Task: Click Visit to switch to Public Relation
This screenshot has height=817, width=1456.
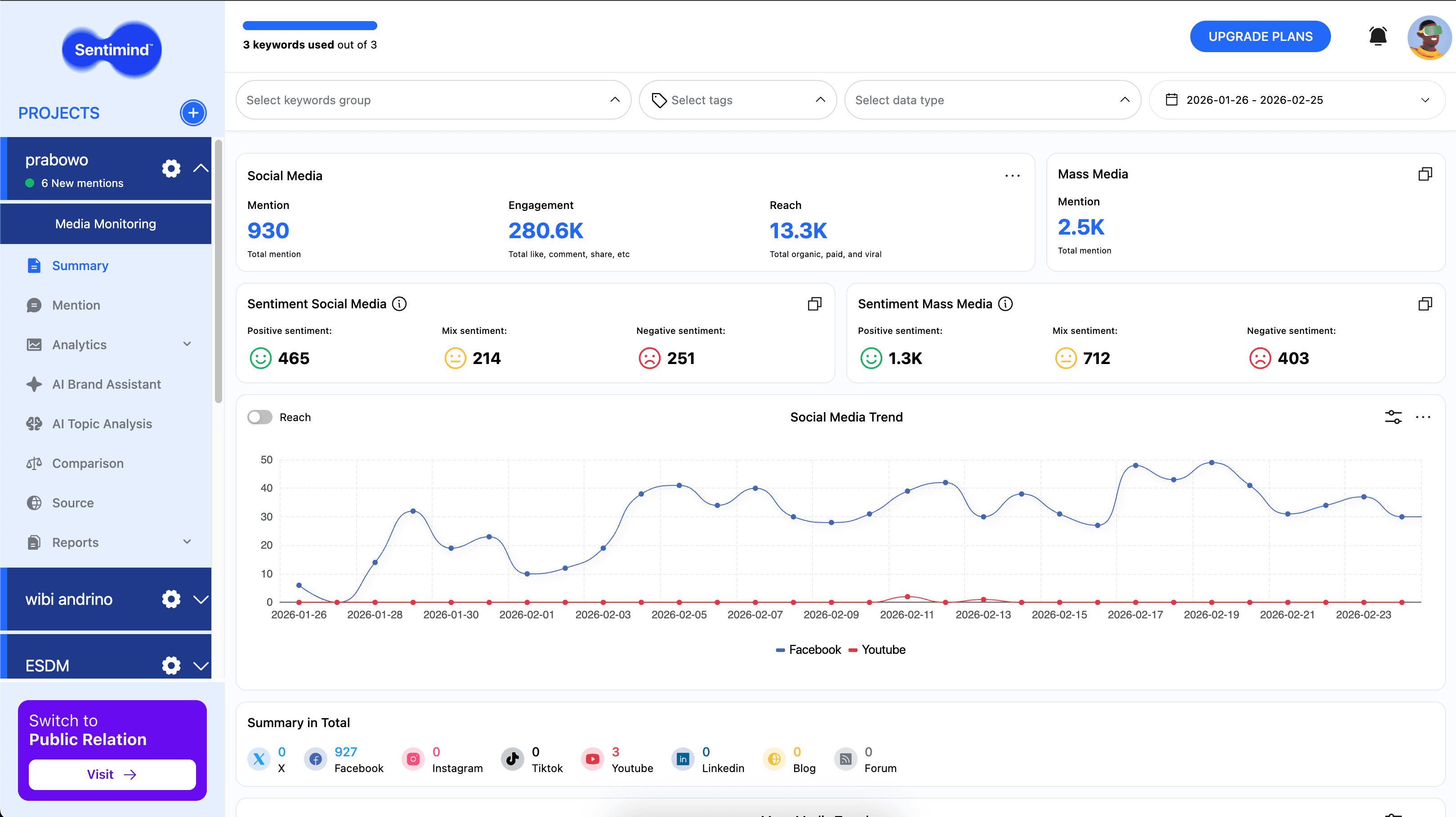Action: [x=112, y=774]
